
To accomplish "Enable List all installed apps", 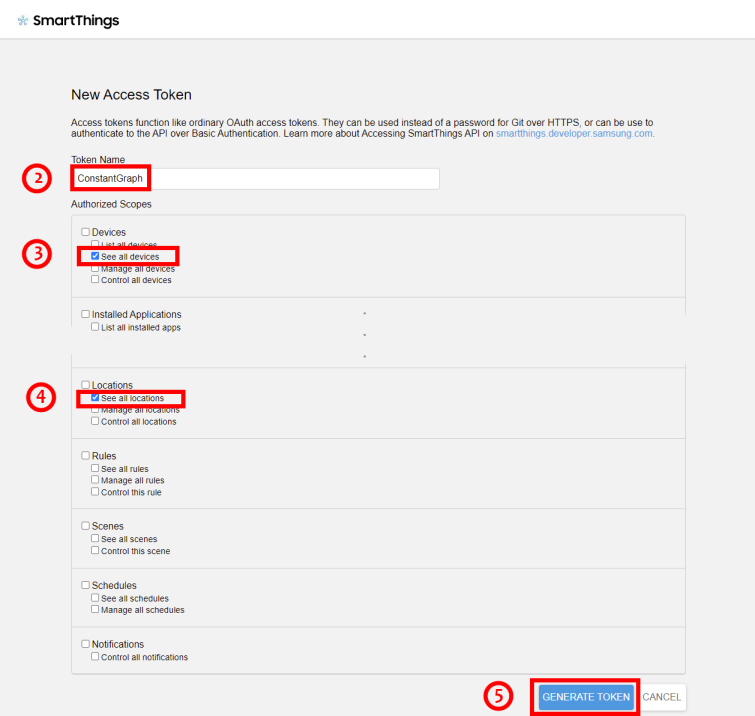I will (95, 327).
